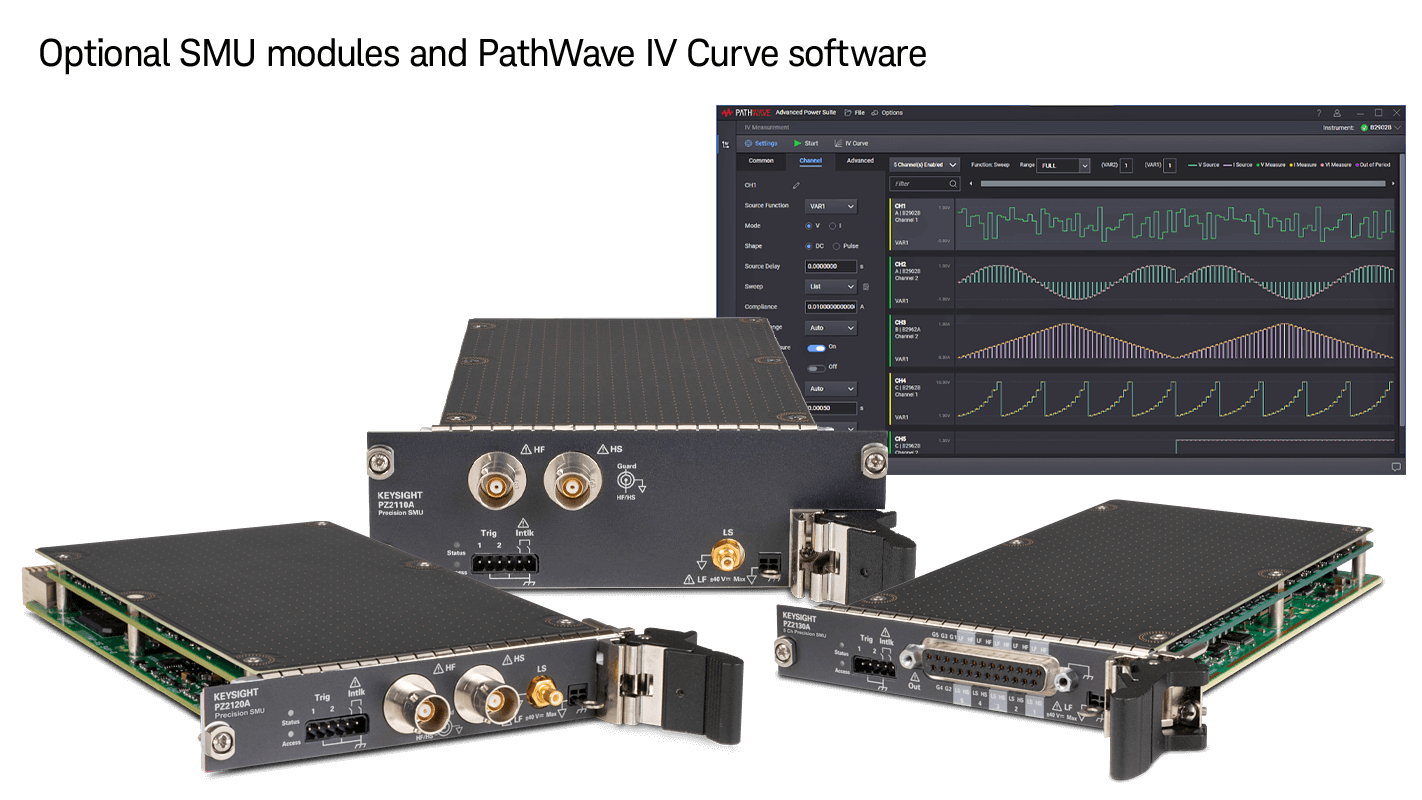Switch to the Common tab
The height and width of the screenshot is (800, 1422).
[x=761, y=161]
